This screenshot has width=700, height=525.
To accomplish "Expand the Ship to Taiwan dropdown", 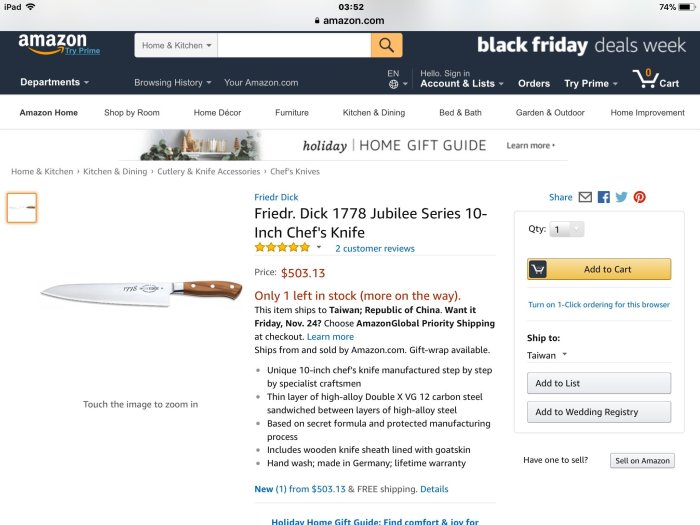I will tap(547, 355).
